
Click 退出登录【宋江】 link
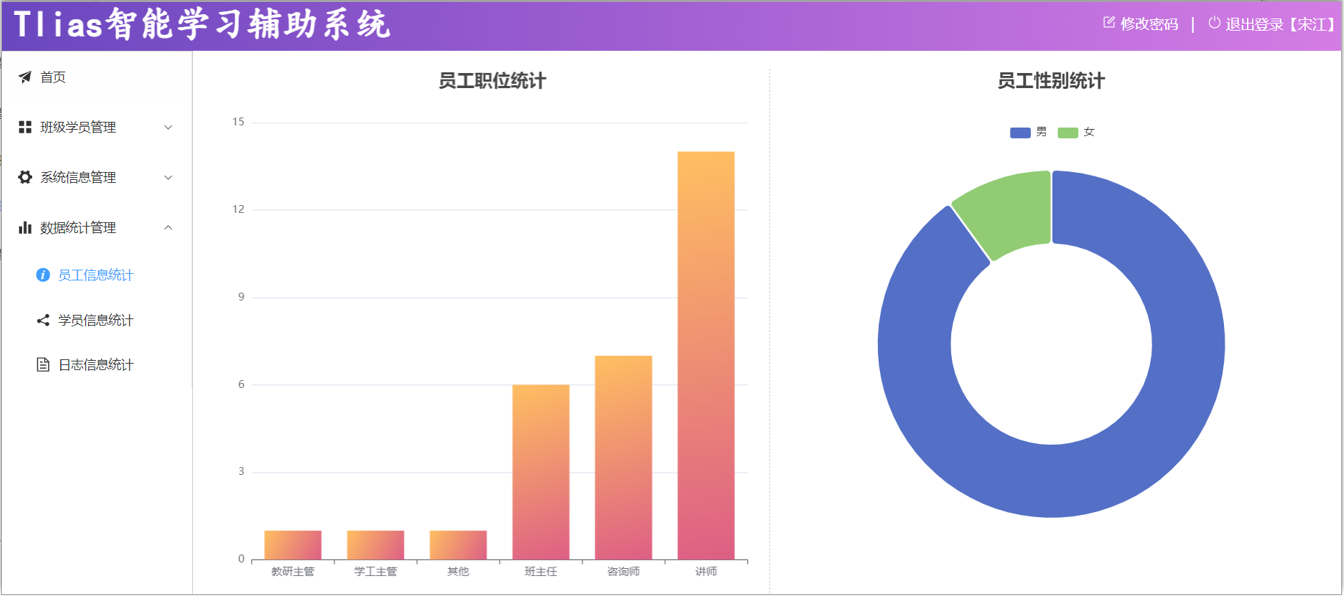point(1281,24)
